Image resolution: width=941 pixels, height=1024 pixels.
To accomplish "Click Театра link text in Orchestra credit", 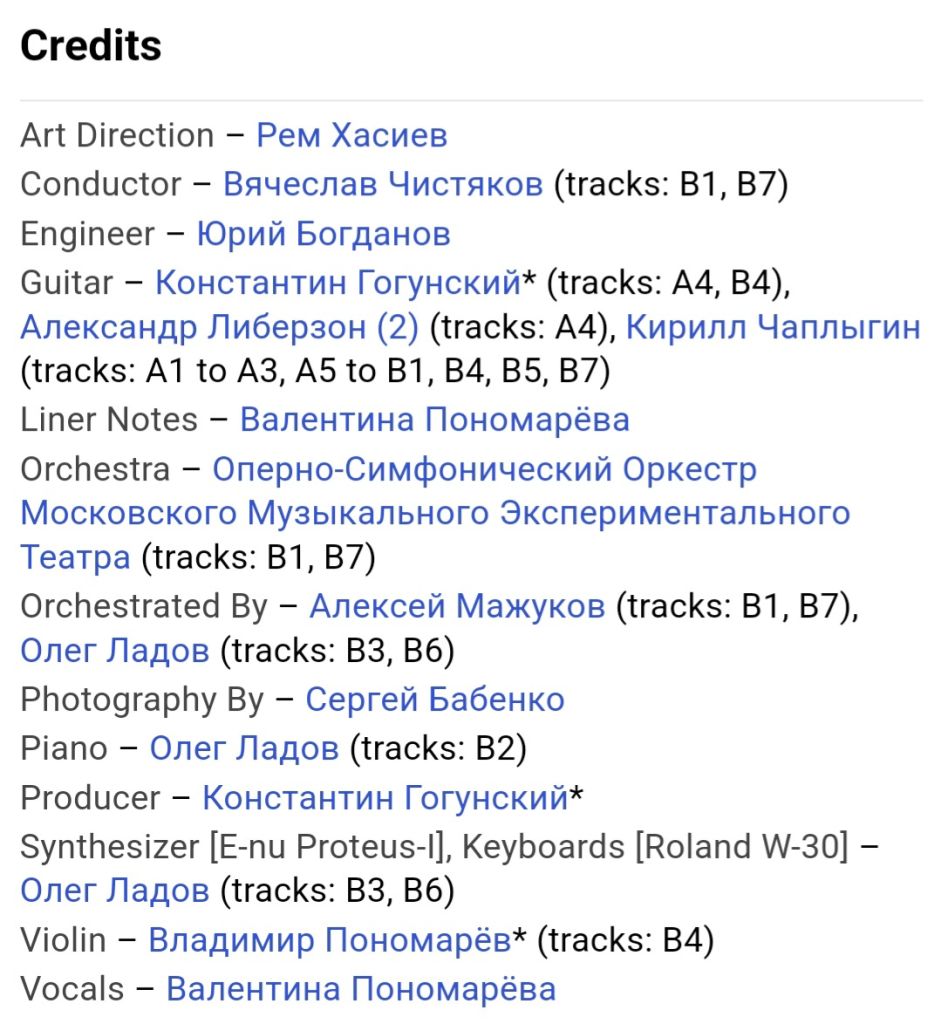I will (75, 558).
